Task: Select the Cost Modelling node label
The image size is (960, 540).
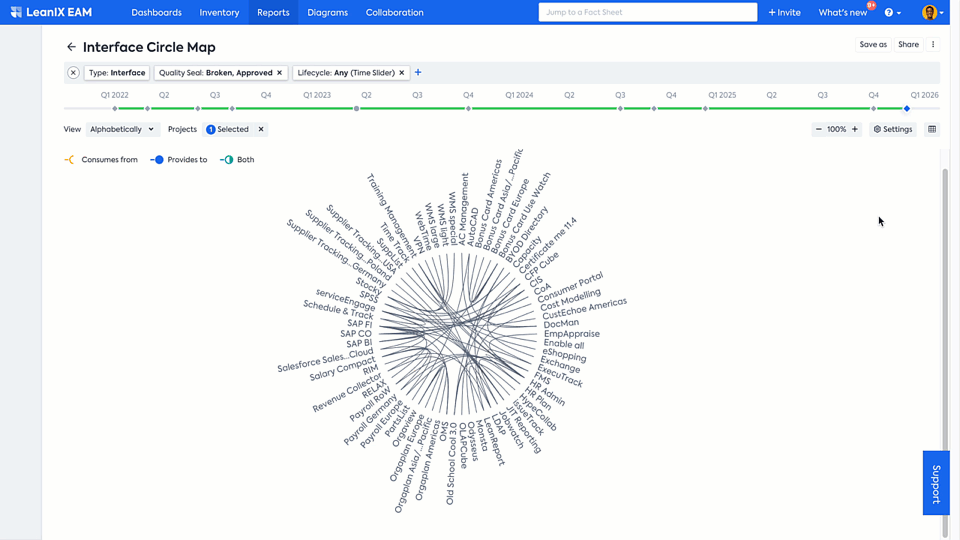Action: pos(570,299)
